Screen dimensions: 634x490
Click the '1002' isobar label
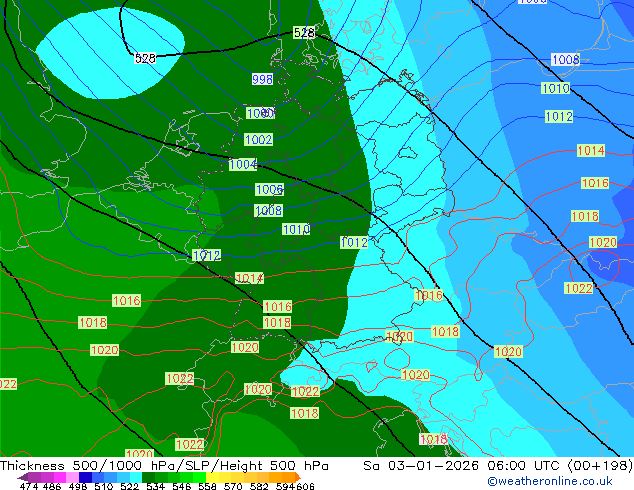[x=259, y=140]
